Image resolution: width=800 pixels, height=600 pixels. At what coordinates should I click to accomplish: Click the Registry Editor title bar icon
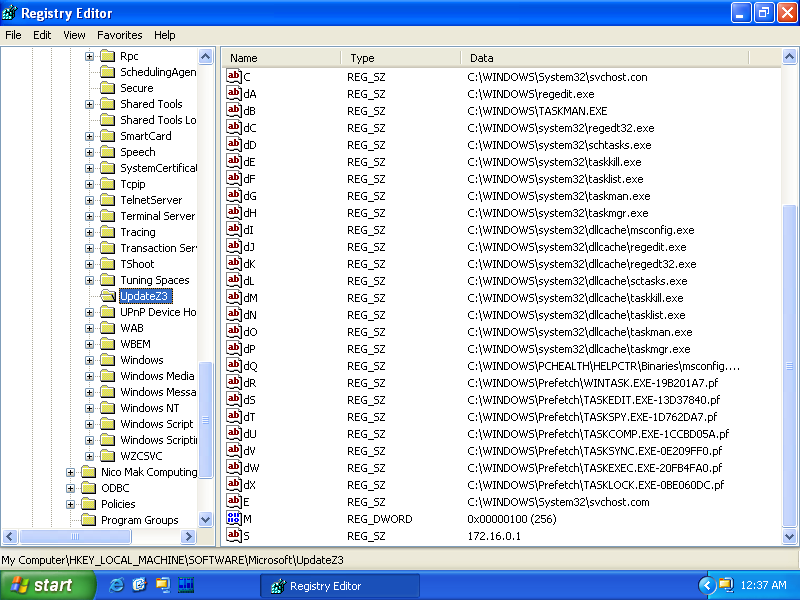pos(9,13)
